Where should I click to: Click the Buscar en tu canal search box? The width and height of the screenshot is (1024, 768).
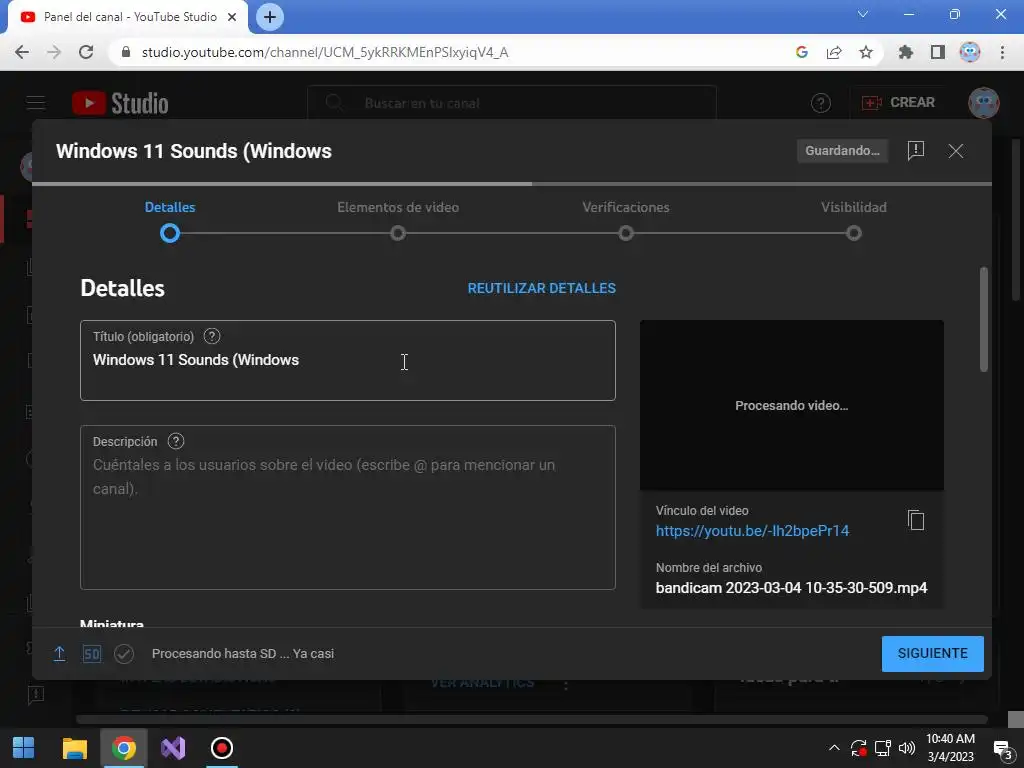511,103
